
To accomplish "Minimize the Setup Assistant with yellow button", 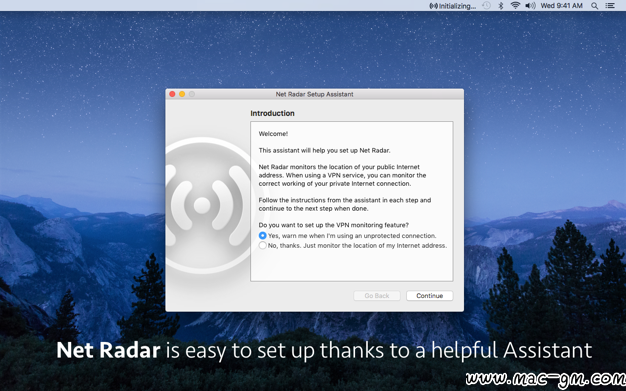I will point(182,94).
